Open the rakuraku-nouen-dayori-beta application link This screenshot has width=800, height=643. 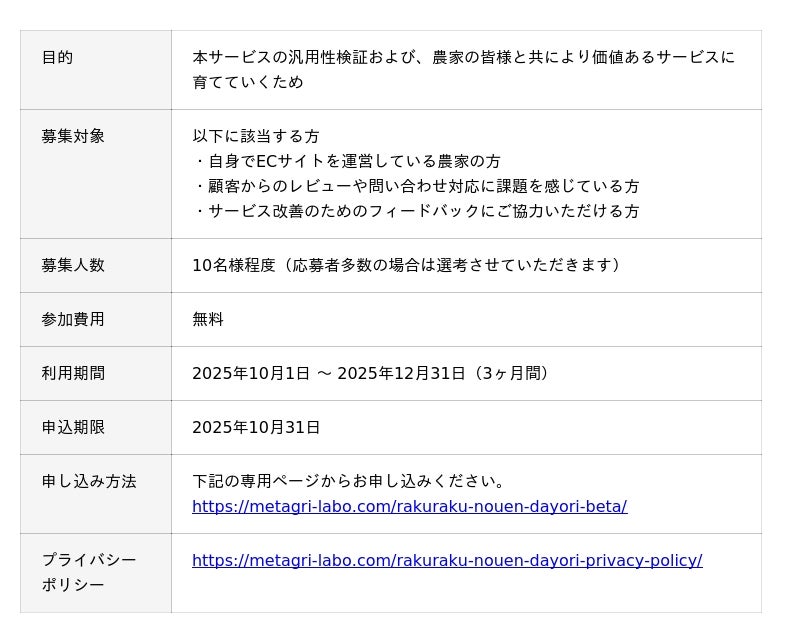409,507
